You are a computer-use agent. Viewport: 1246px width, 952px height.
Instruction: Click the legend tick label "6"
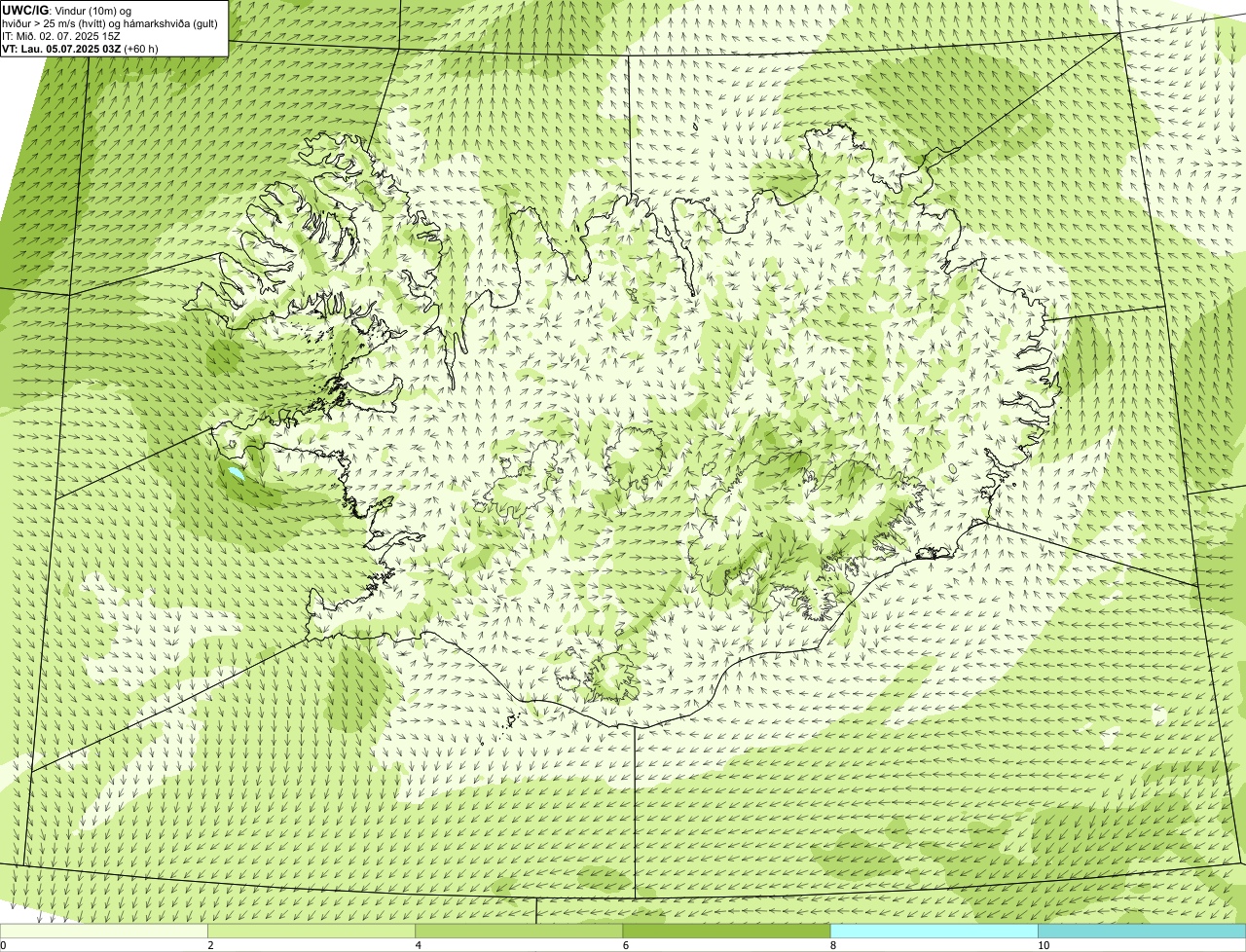626,945
